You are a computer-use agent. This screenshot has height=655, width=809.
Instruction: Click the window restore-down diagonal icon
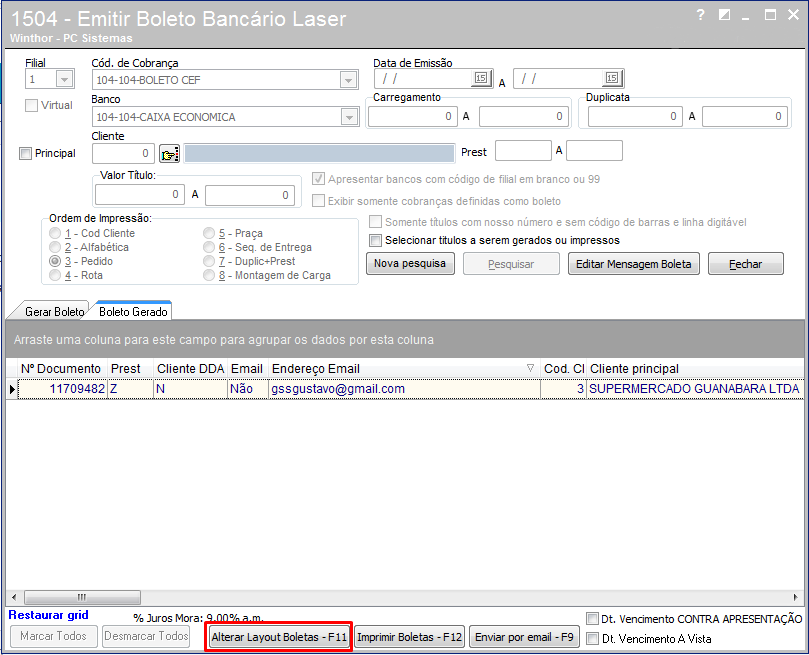[724, 15]
